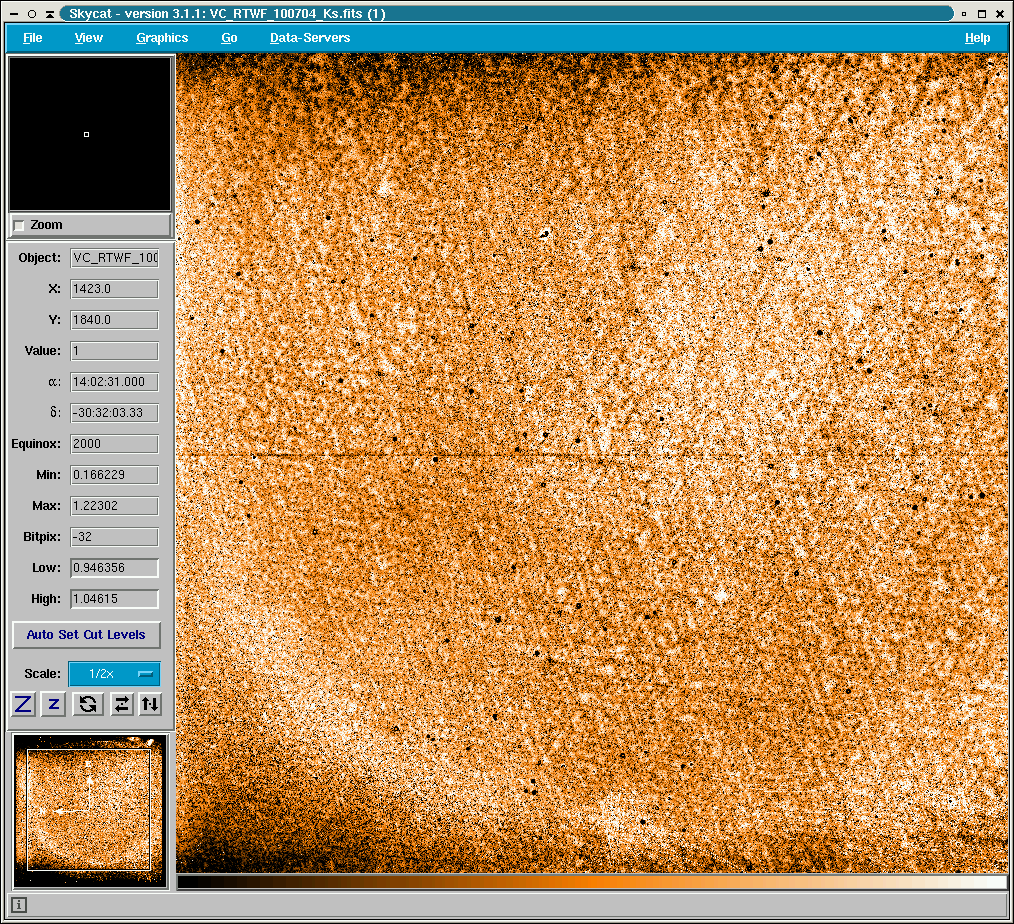Click the horizontal flip arrows icon
The width and height of the screenshot is (1014, 924).
click(122, 704)
